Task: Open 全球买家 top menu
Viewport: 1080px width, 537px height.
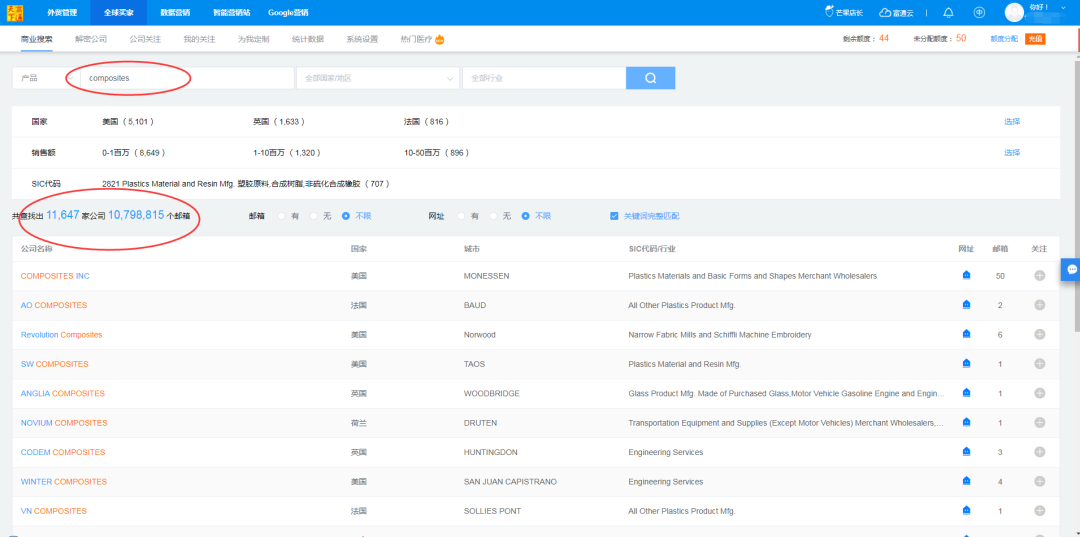Action: (118, 12)
